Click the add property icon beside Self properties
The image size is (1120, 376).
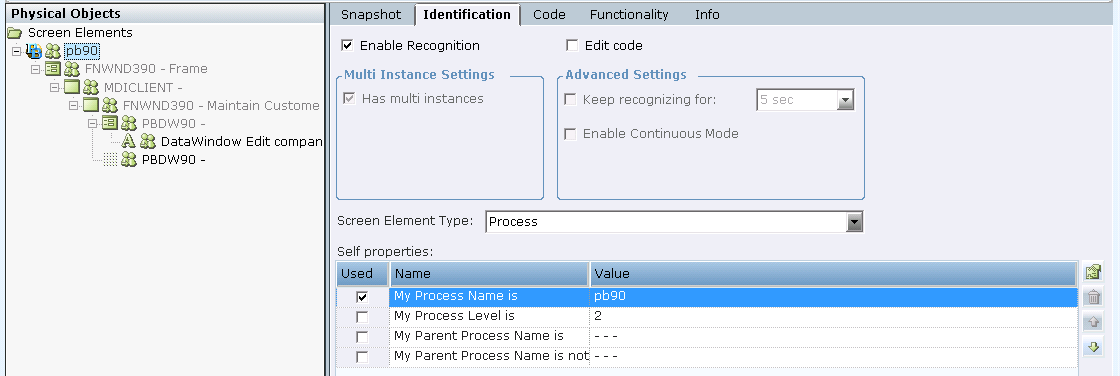click(x=1093, y=272)
